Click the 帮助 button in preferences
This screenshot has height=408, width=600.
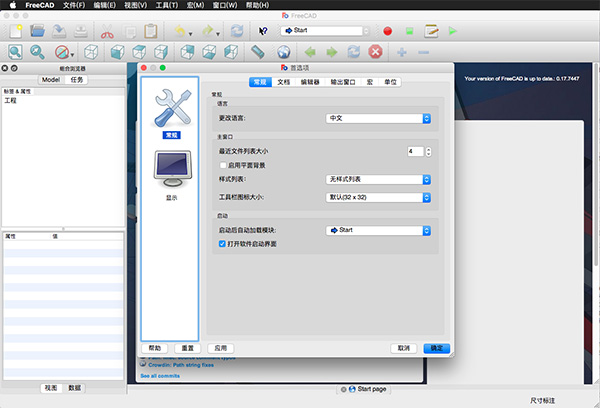click(155, 348)
